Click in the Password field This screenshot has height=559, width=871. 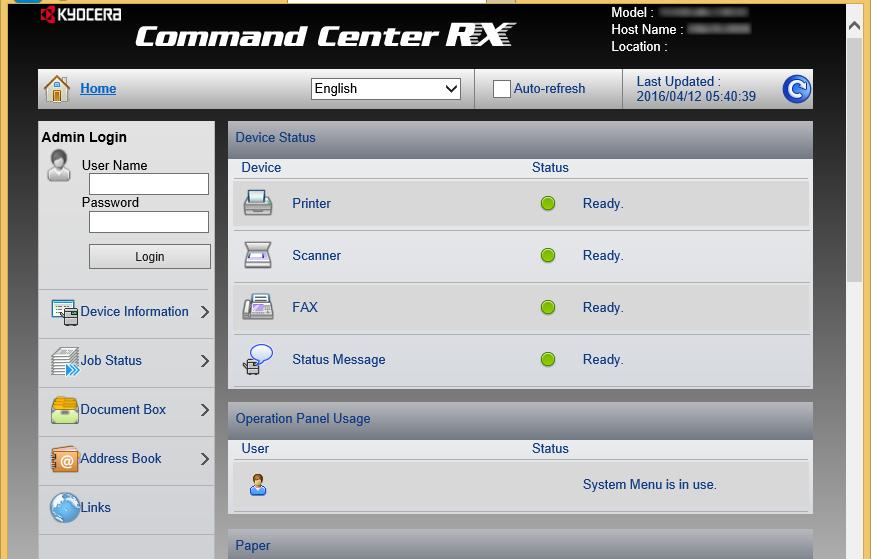(149, 222)
